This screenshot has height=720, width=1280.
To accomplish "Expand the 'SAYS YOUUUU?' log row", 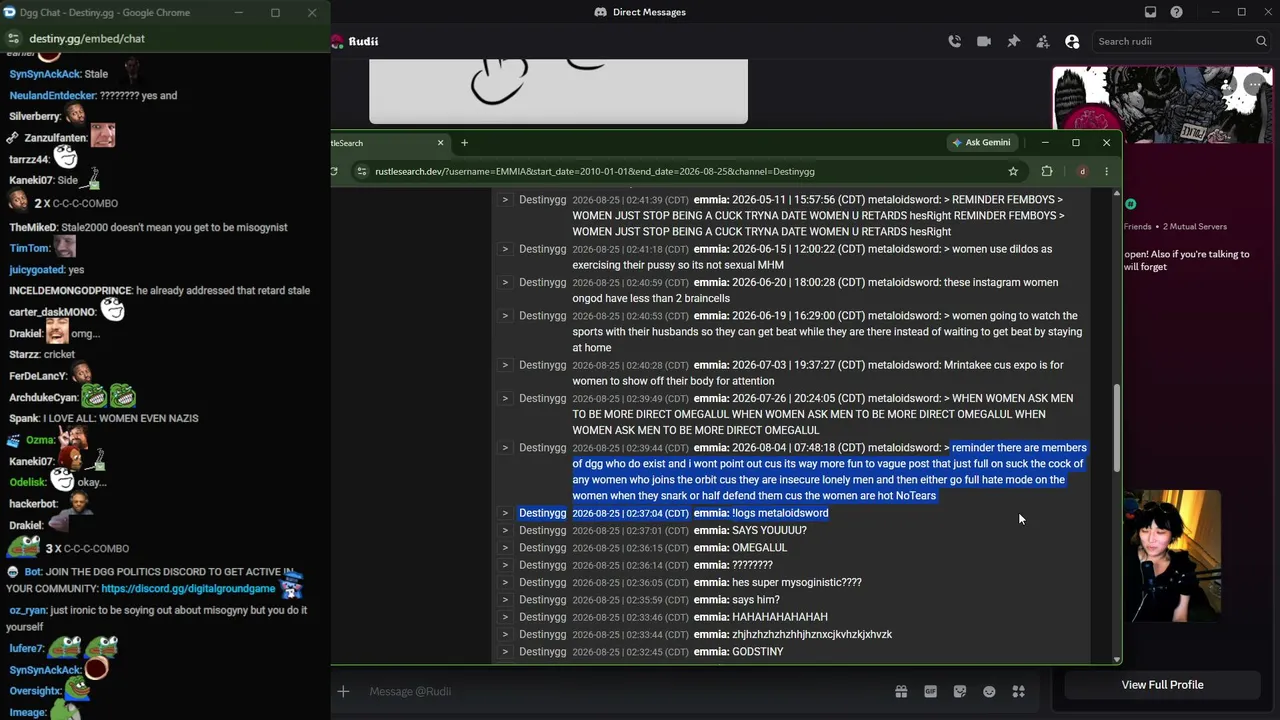I will [x=505, y=530].
